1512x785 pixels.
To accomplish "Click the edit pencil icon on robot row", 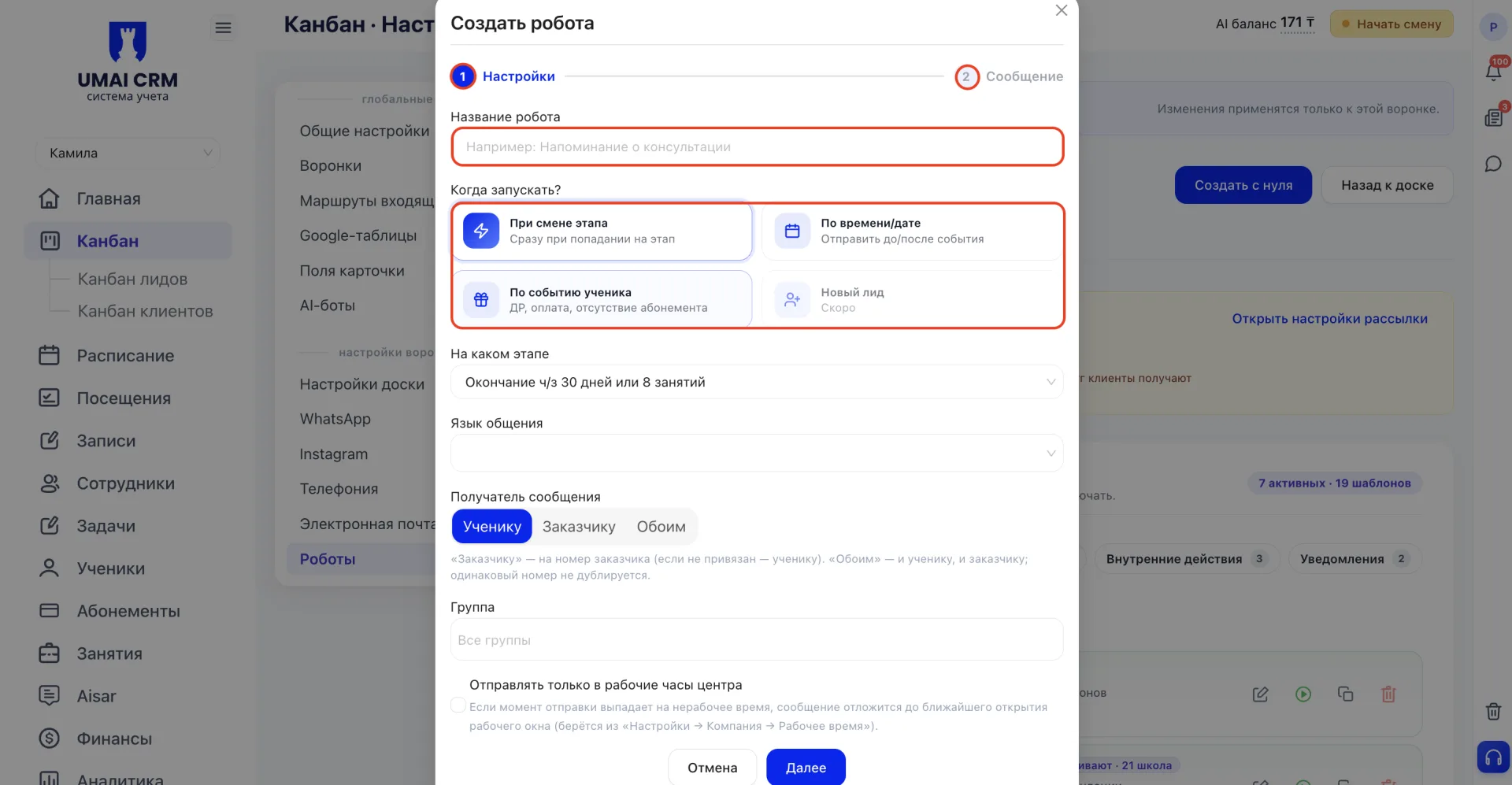I will 1260,694.
